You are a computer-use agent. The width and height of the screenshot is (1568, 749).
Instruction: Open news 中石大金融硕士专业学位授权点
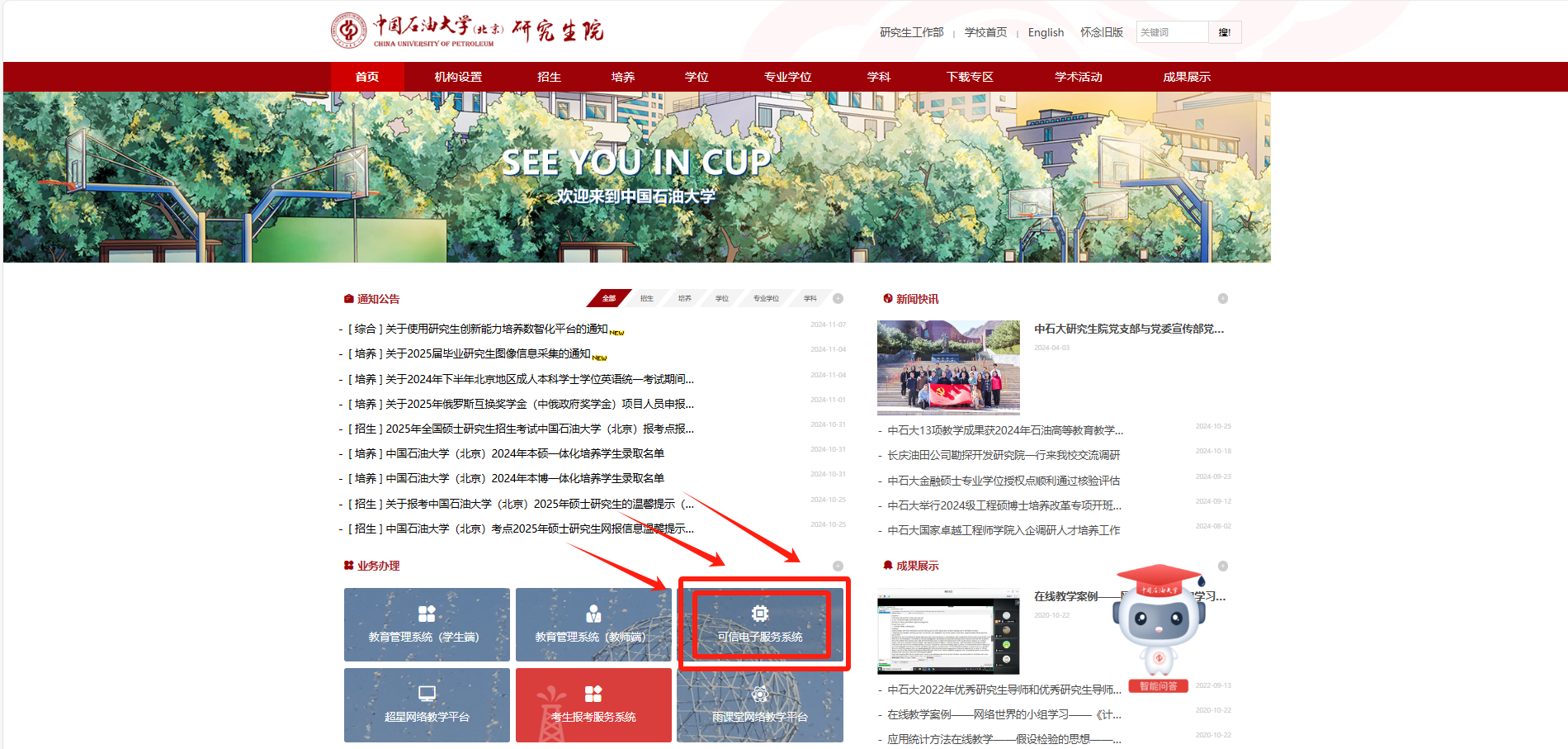coord(1004,481)
